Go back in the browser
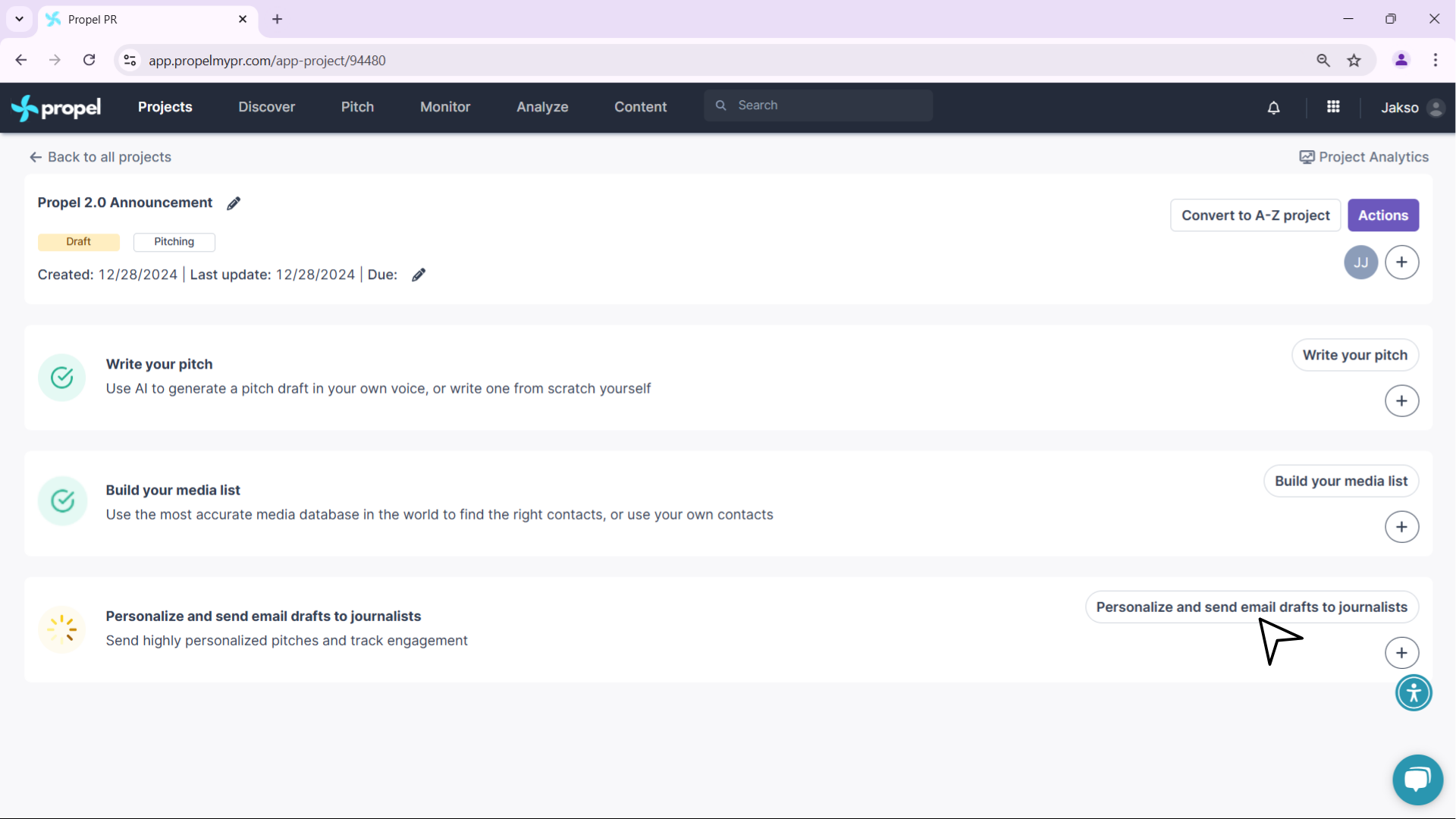The height and width of the screenshot is (819, 1456). click(21, 60)
